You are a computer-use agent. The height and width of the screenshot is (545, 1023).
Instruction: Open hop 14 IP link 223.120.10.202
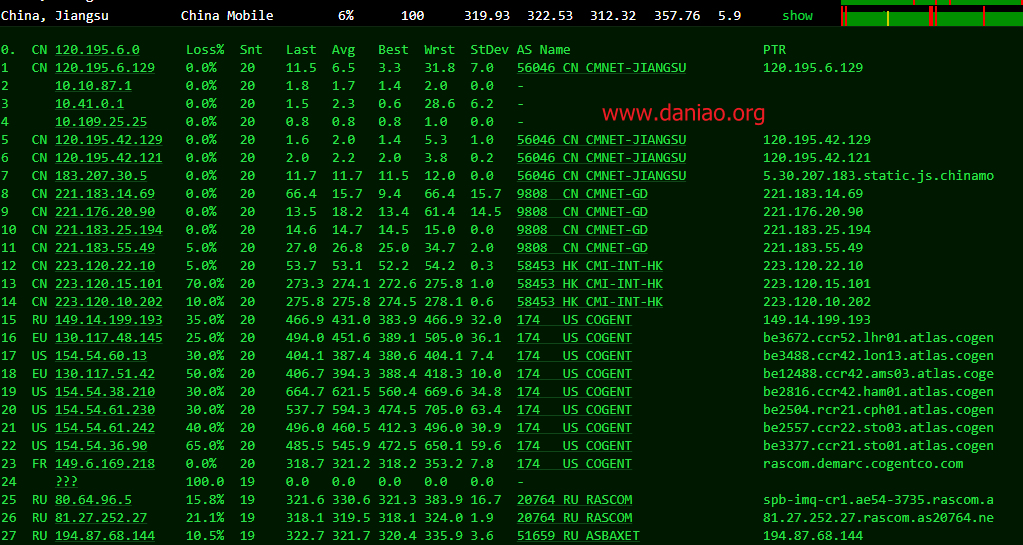point(109,302)
